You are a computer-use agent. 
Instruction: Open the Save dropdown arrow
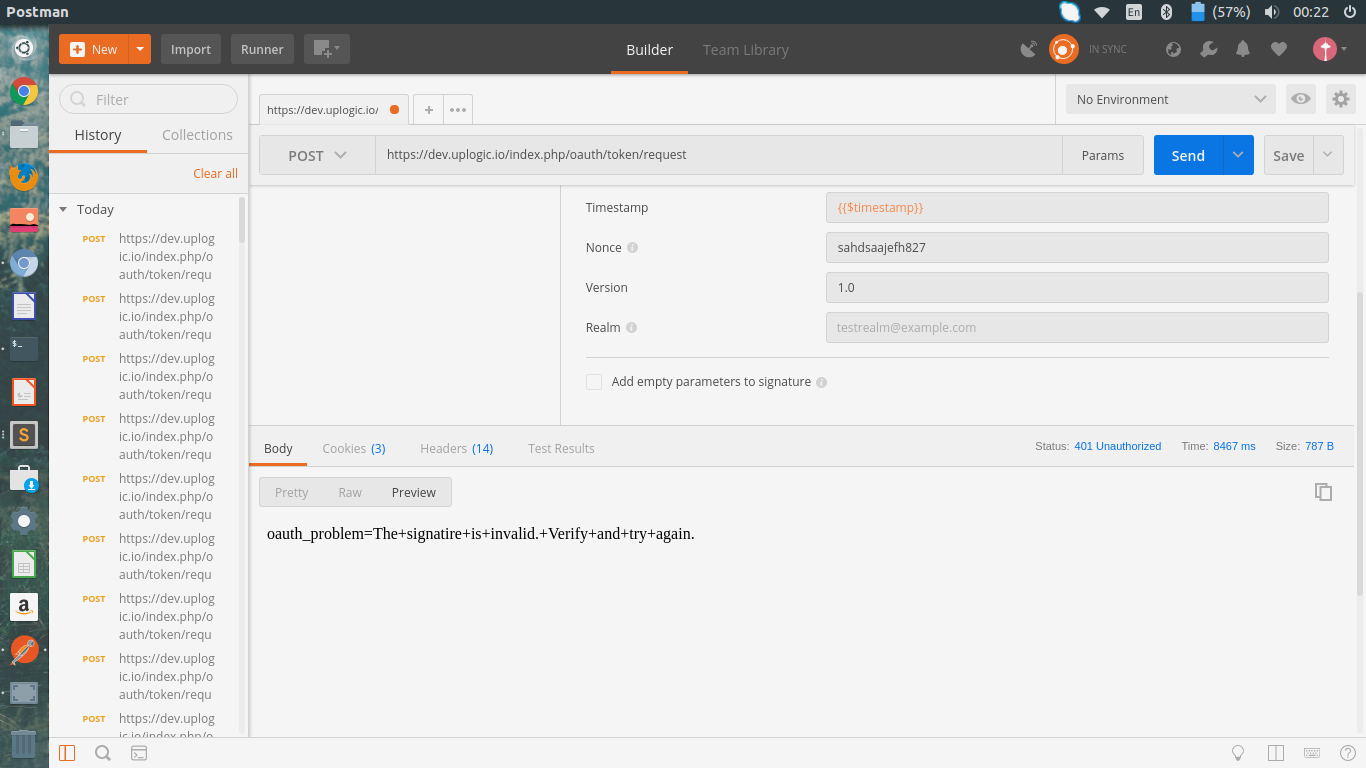point(1328,155)
